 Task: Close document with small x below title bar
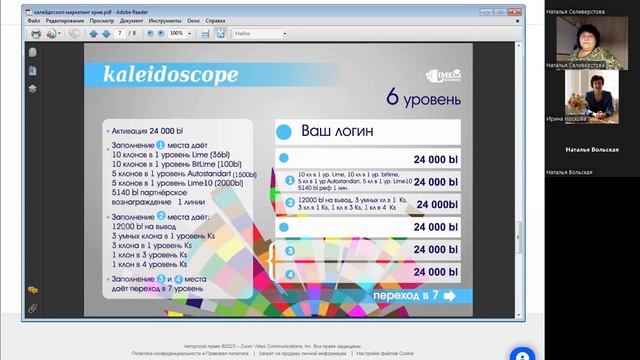[x=518, y=21]
